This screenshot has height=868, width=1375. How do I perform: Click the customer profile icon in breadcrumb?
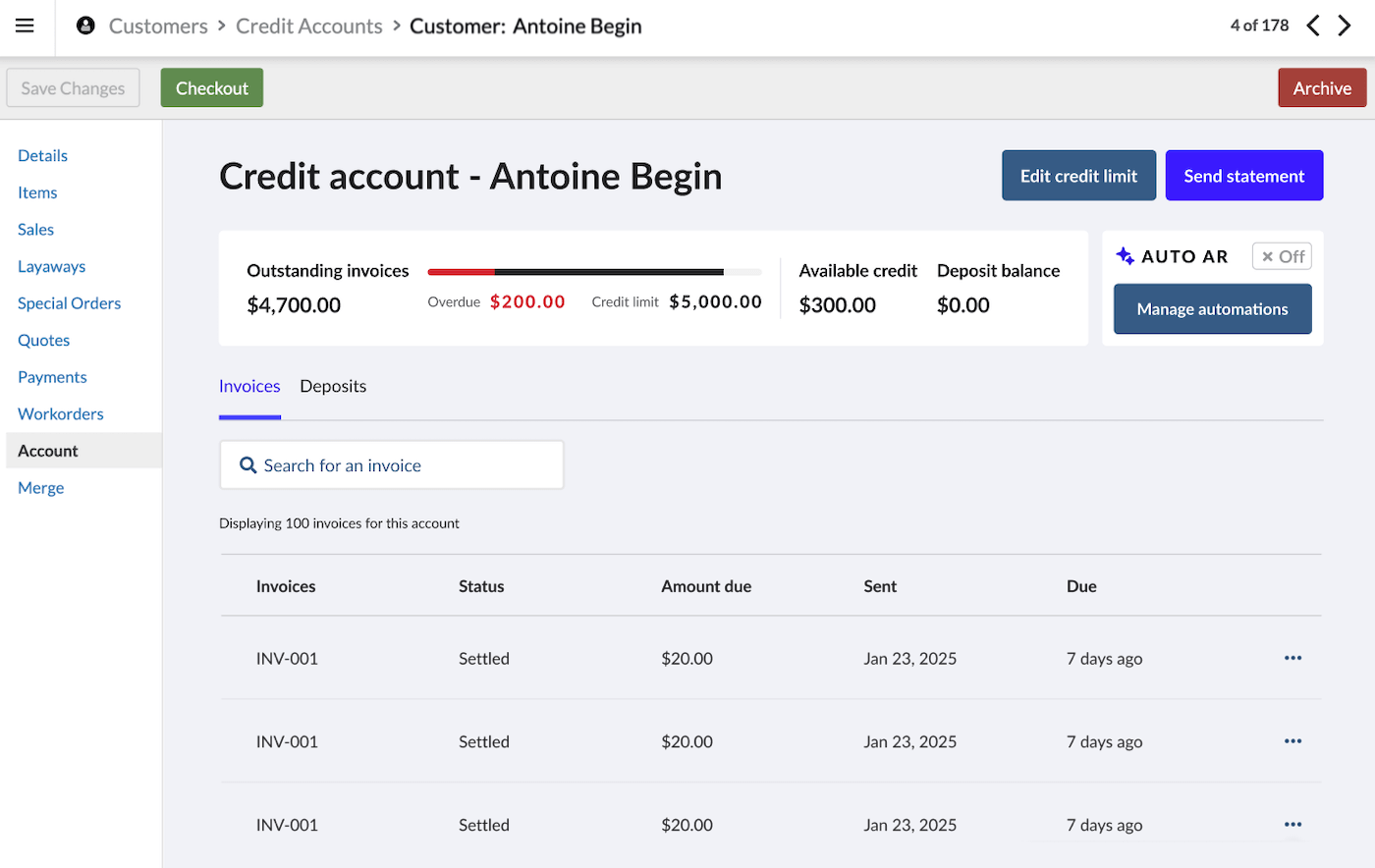[85, 26]
